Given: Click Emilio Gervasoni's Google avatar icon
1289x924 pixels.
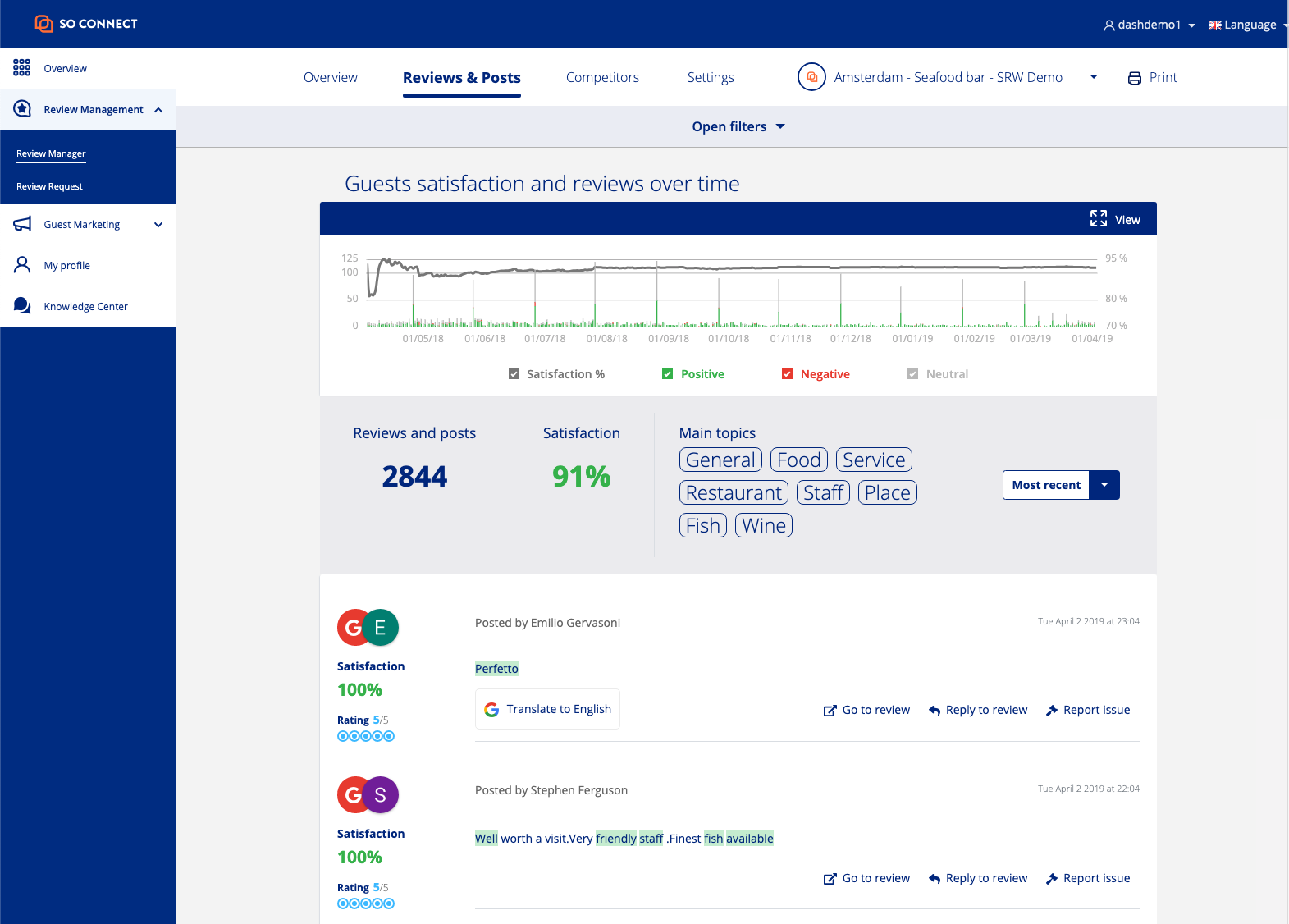Looking at the screenshot, I should click(354, 628).
